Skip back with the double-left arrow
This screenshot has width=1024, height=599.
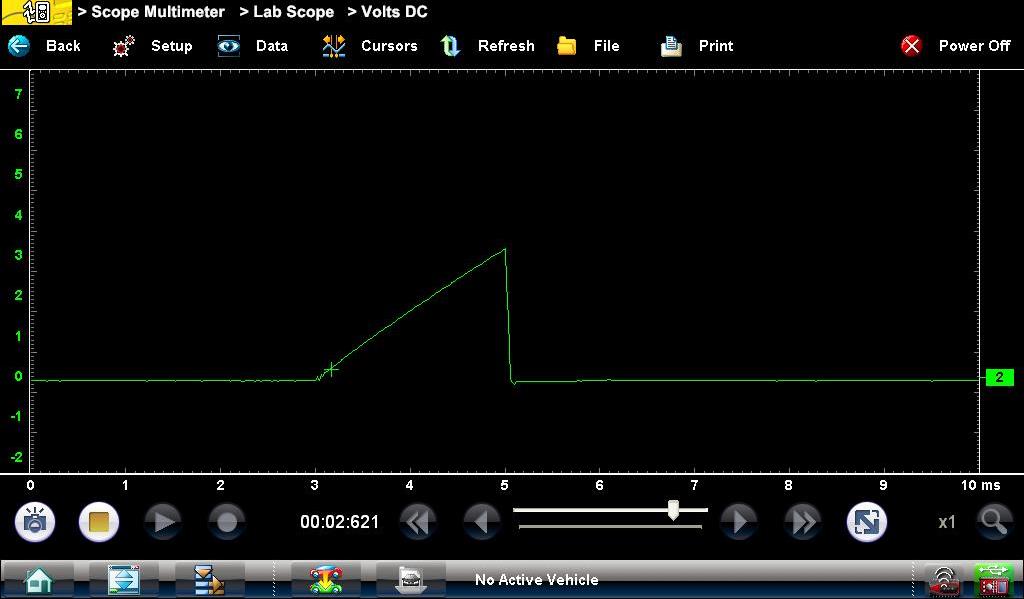click(x=420, y=522)
